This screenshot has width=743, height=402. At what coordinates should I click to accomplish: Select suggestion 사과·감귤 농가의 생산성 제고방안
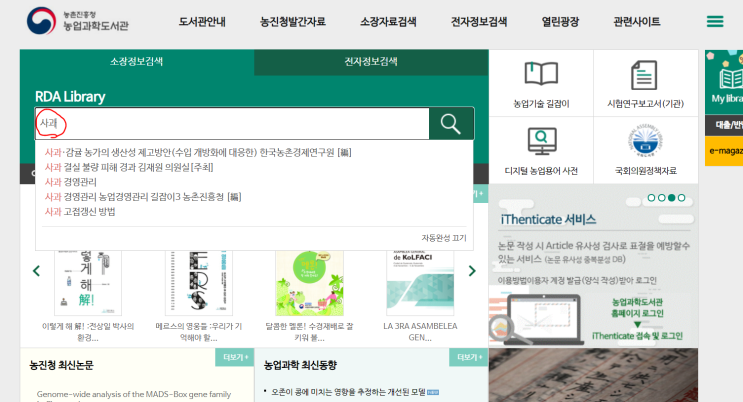click(x=198, y=153)
